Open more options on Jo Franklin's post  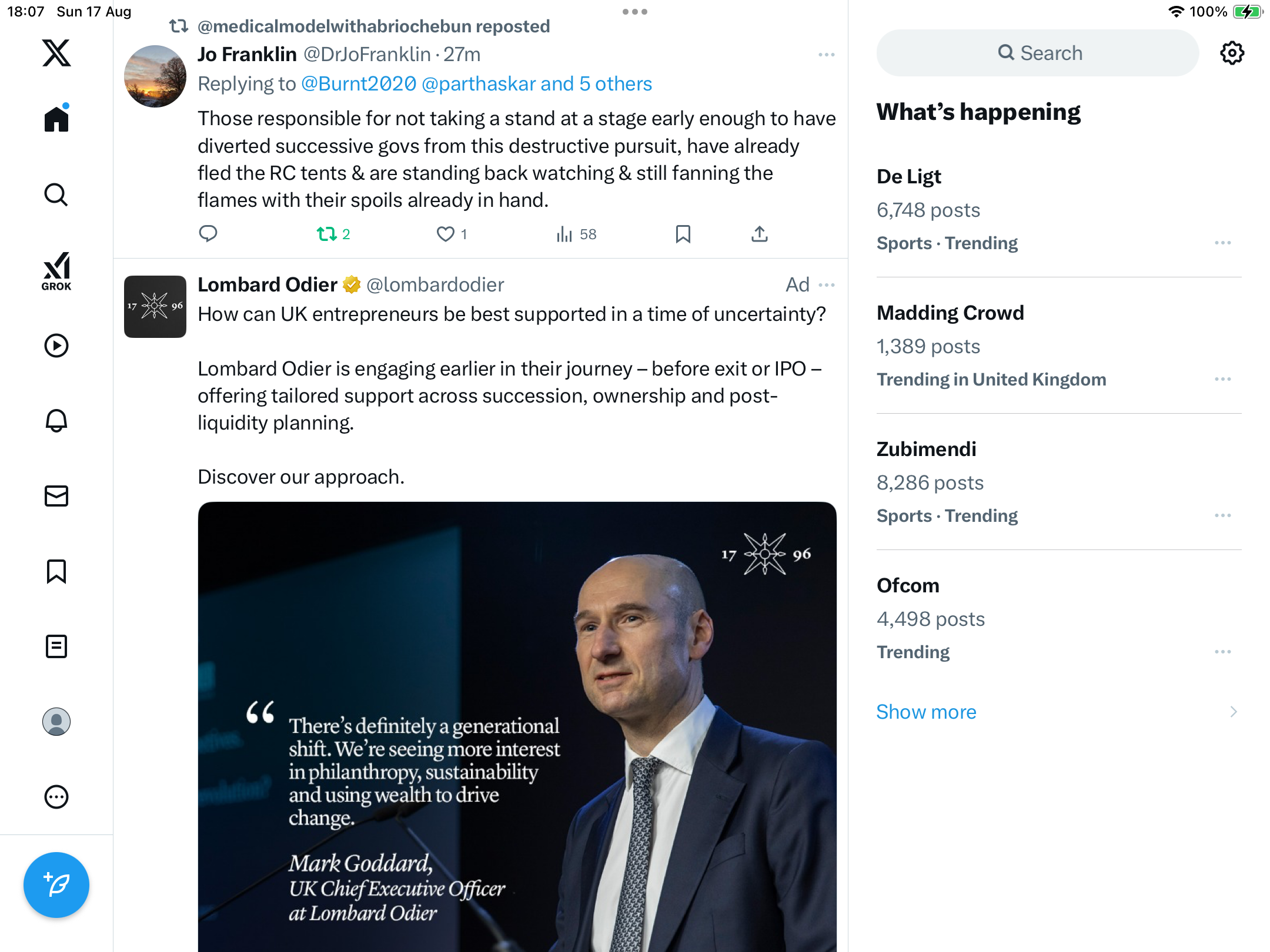coord(827,55)
